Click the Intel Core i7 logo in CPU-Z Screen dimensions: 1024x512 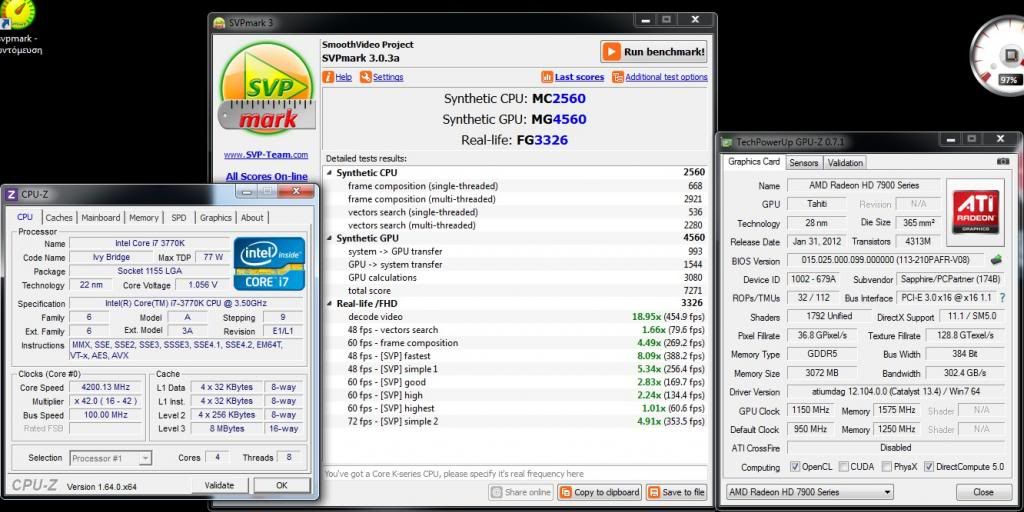tap(270, 264)
